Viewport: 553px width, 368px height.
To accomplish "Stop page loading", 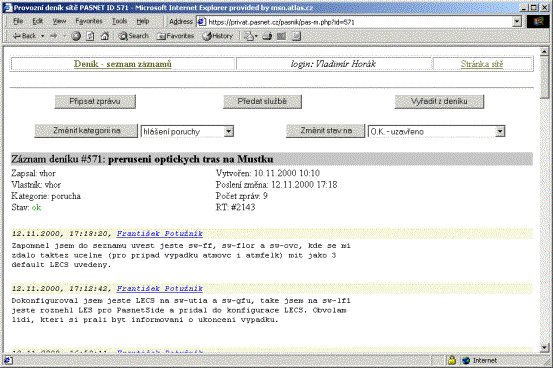I will (76, 36).
